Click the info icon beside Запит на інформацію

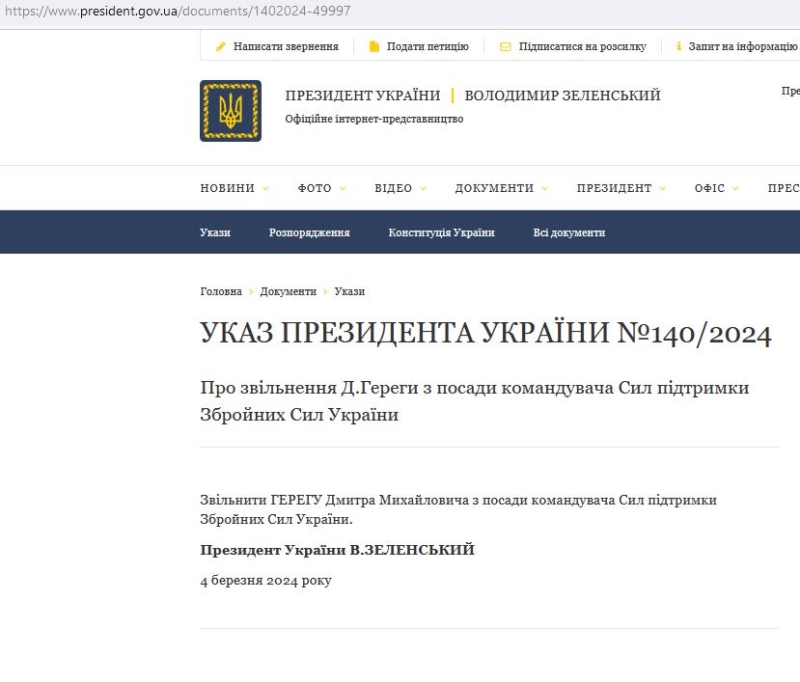point(679,47)
